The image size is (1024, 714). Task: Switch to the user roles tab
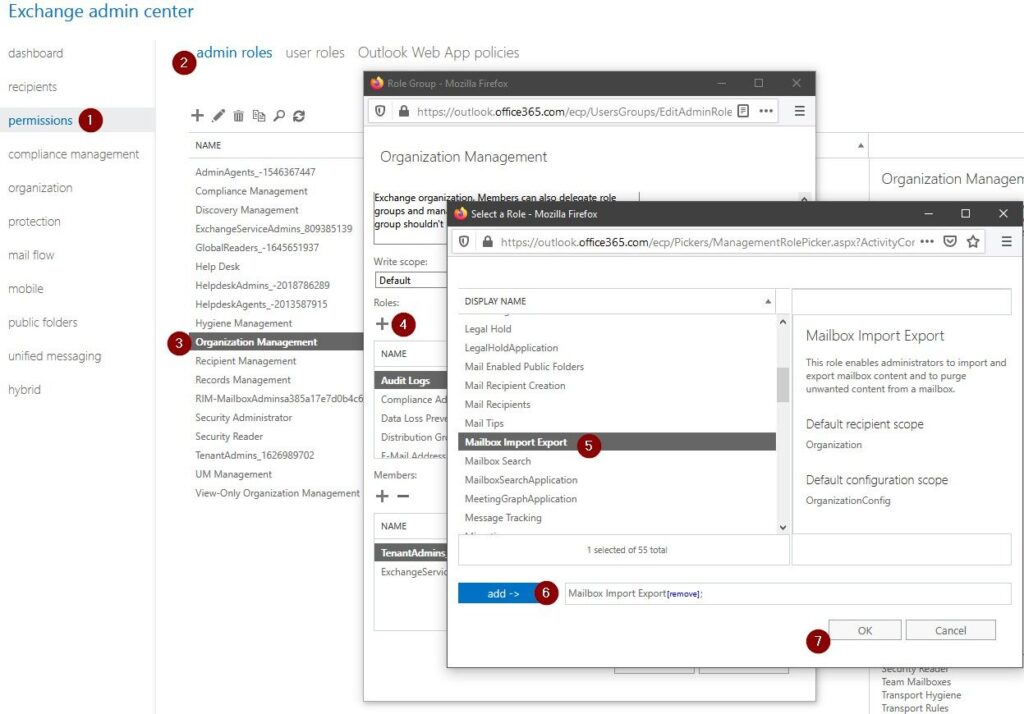coord(315,53)
